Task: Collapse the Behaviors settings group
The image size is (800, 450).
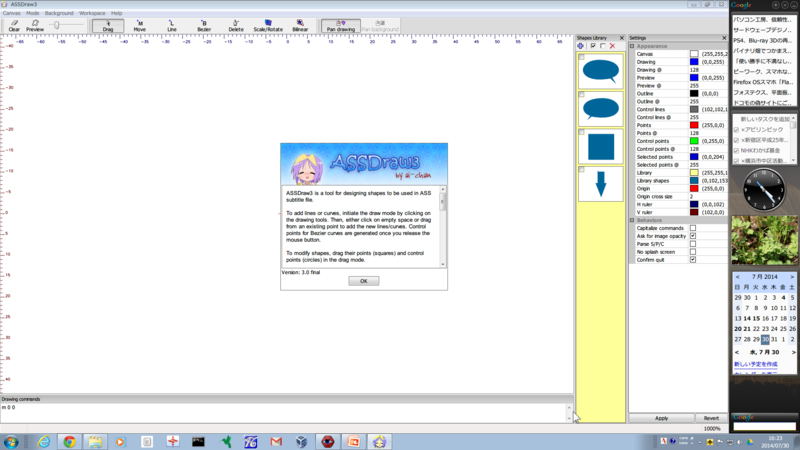Action: [x=632, y=220]
